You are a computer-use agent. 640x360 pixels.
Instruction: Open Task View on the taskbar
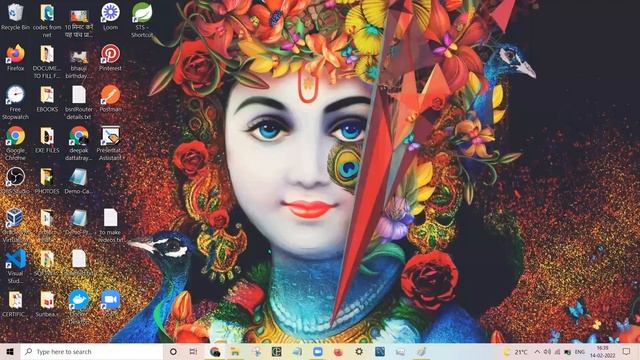click(x=193, y=351)
